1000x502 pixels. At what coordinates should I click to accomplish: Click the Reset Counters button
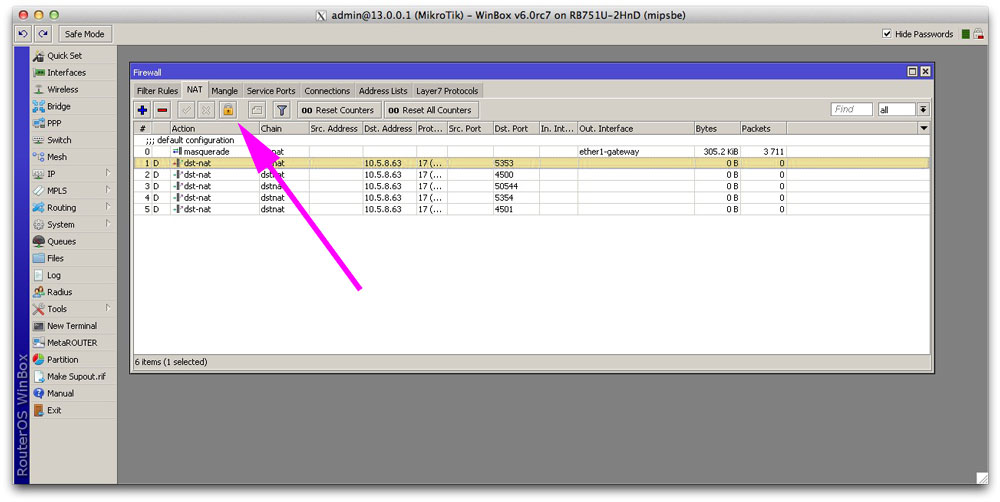(339, 110)
